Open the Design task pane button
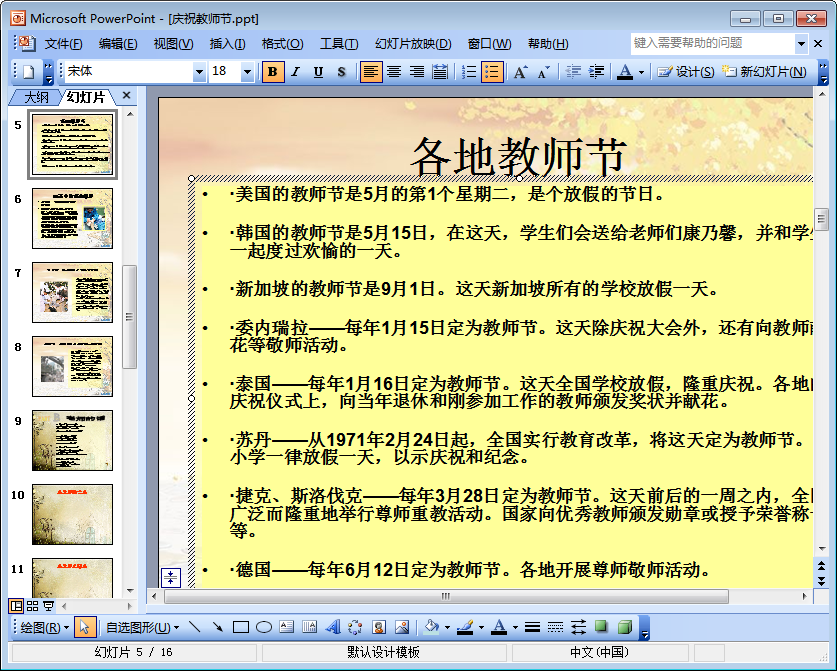 click(x=686, y=72)
